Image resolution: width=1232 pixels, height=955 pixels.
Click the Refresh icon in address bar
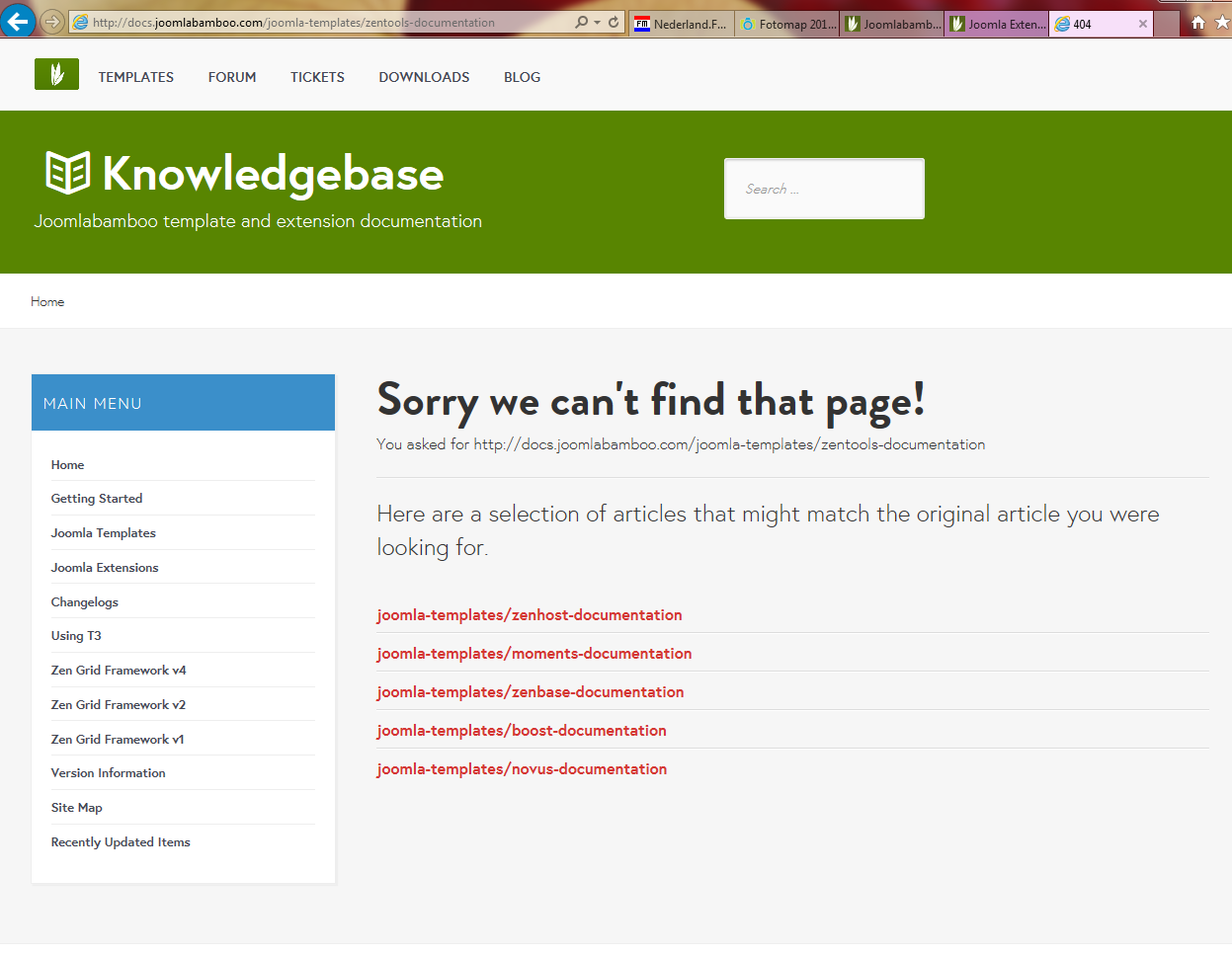pos(614,22)
